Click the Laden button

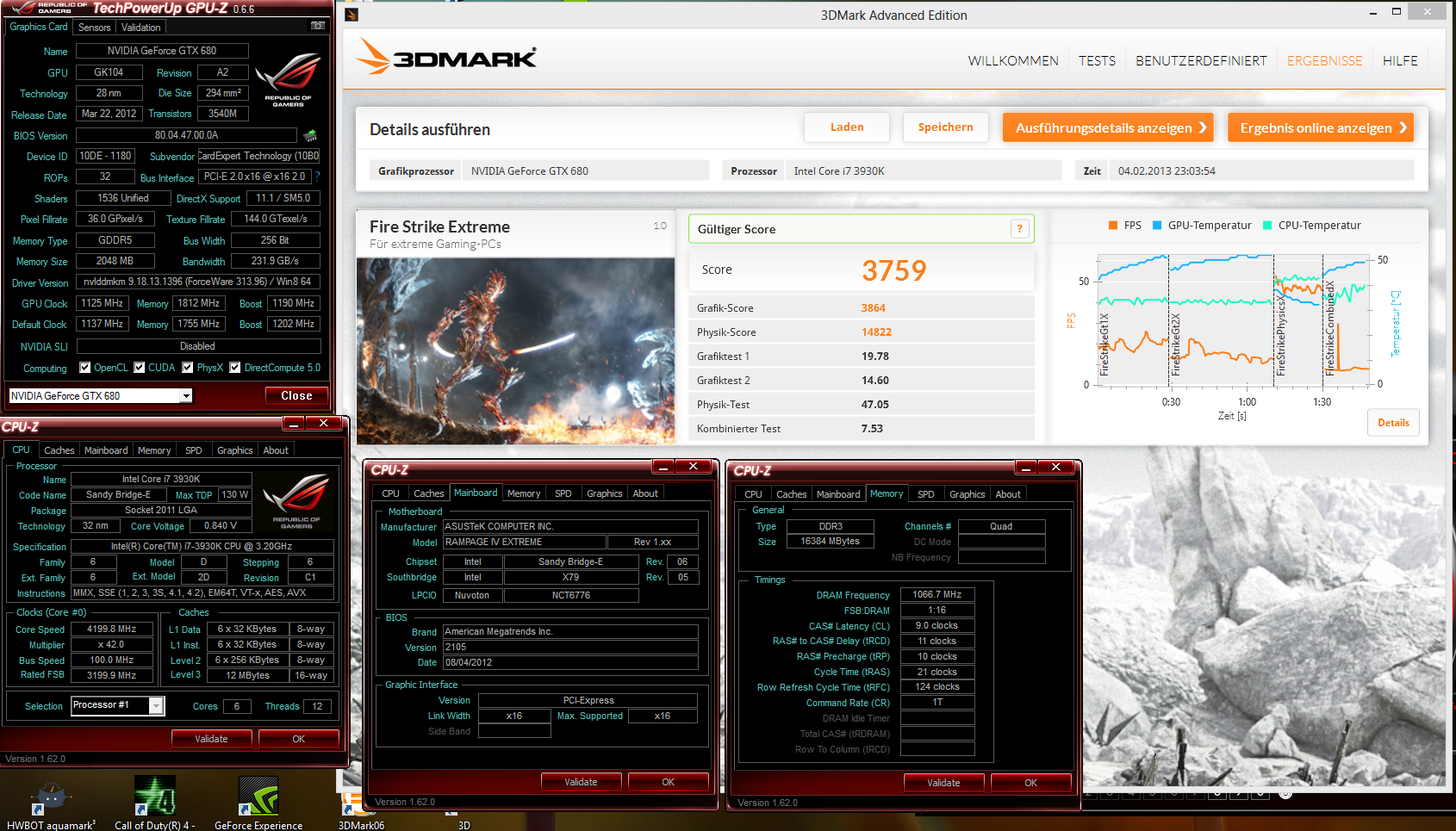(847, 127)
